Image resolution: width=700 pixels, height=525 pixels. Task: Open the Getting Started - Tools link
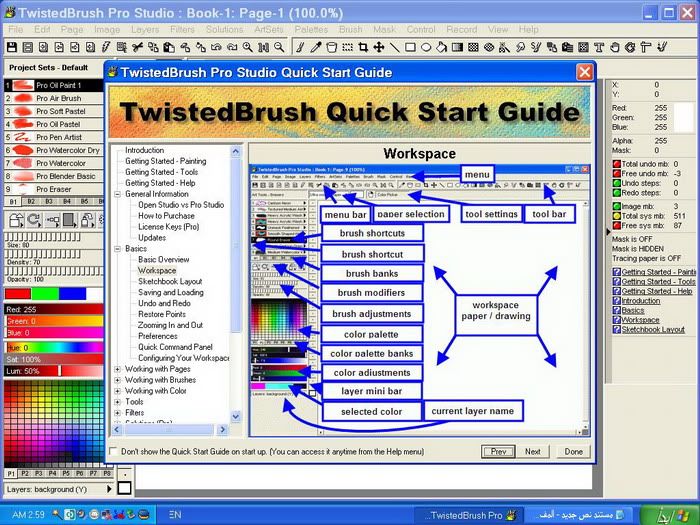(658, 281)
